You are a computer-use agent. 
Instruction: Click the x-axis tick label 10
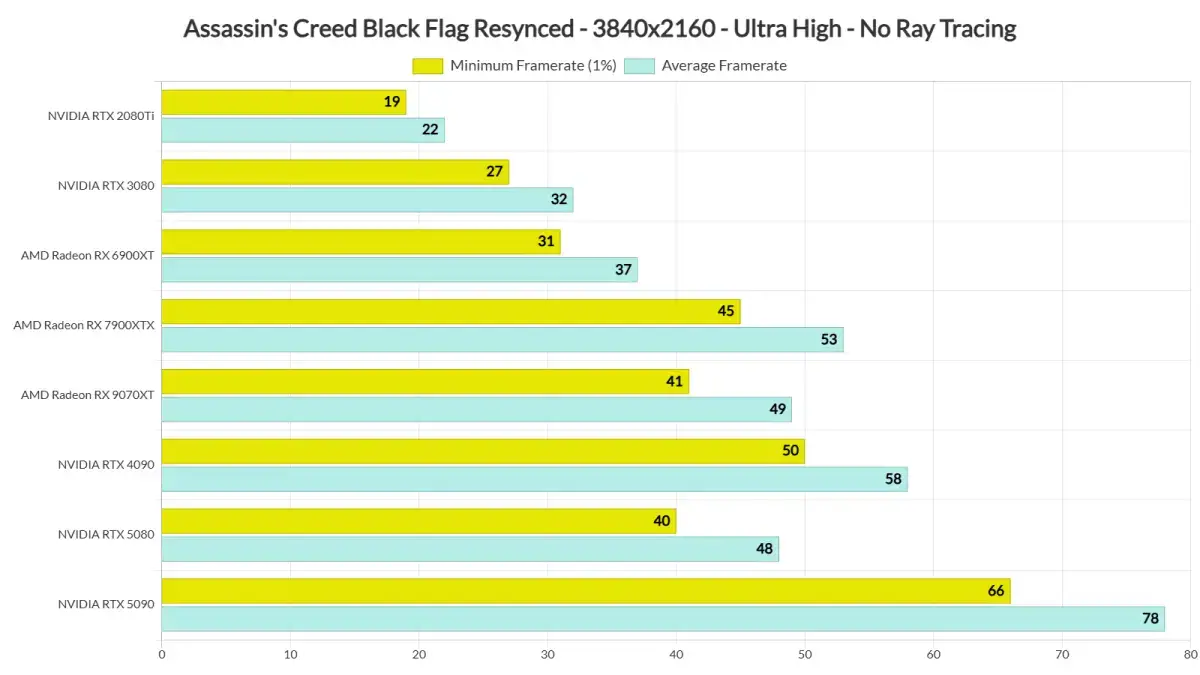(290, 655)
